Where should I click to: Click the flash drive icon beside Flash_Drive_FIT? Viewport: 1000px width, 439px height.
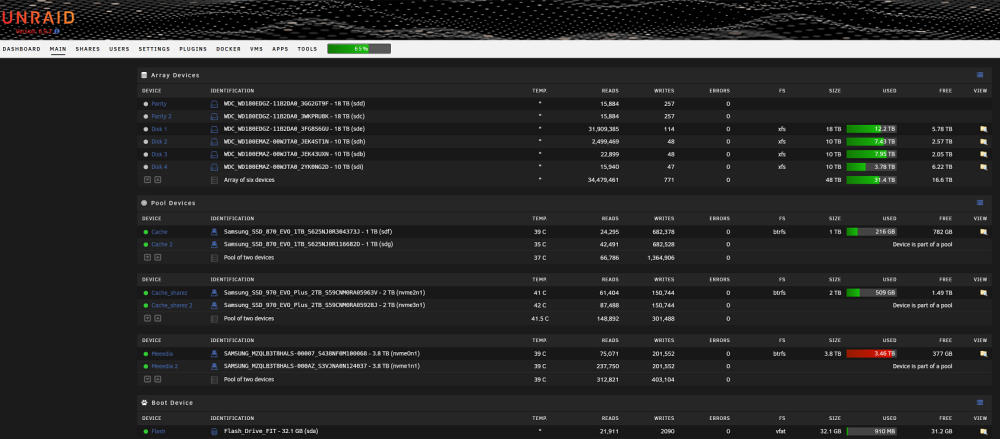click(x=214, y=431)
